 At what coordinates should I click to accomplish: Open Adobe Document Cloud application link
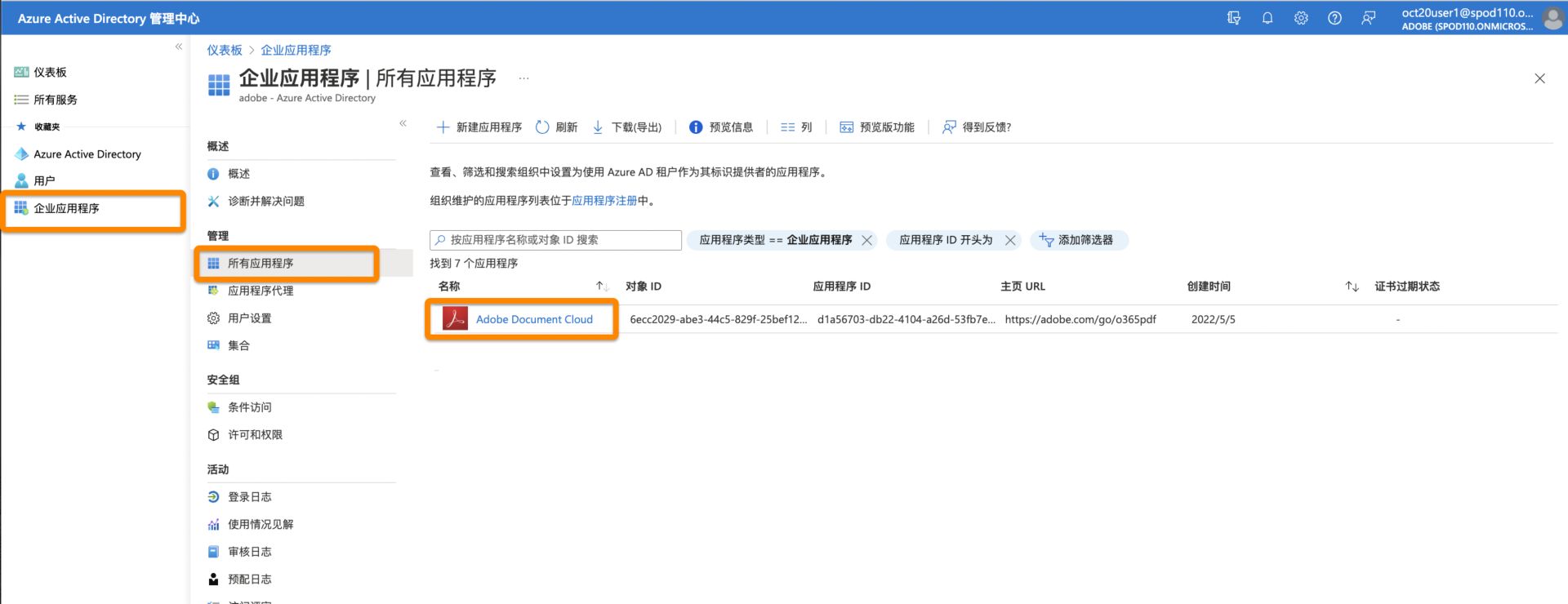point(534,319)
